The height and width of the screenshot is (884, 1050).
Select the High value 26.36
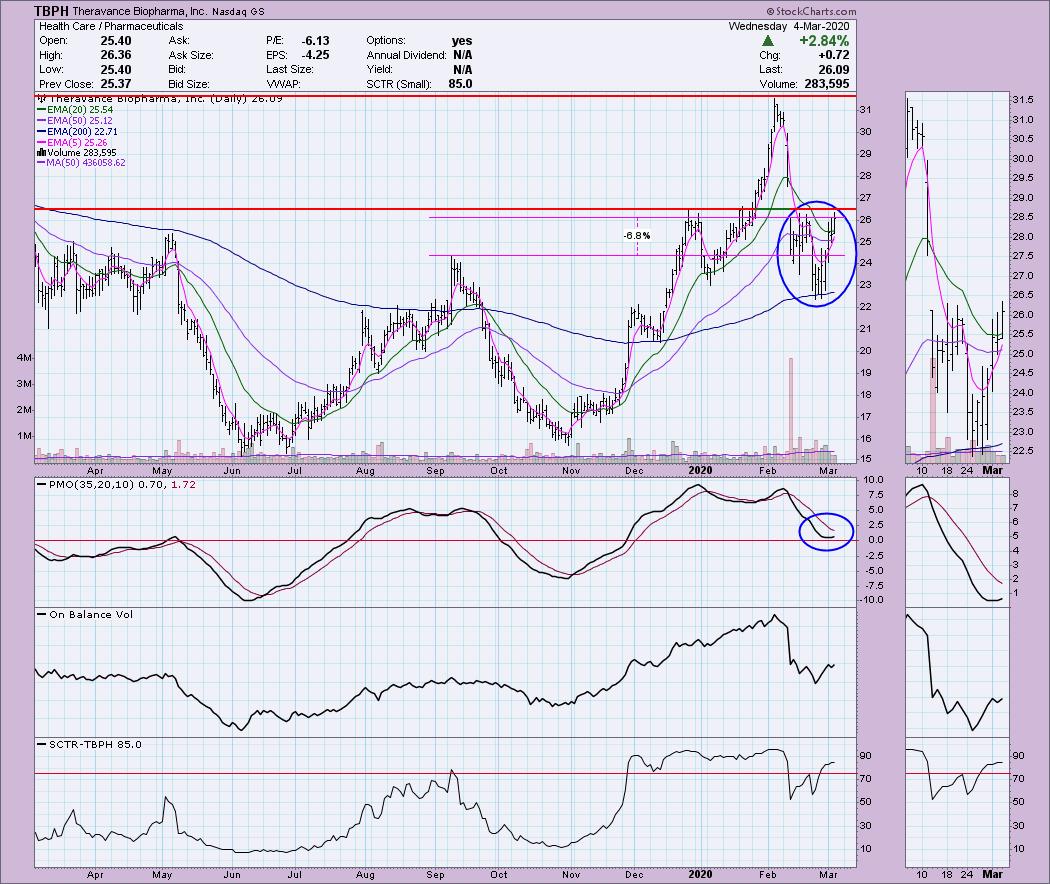tap(116, 55)
